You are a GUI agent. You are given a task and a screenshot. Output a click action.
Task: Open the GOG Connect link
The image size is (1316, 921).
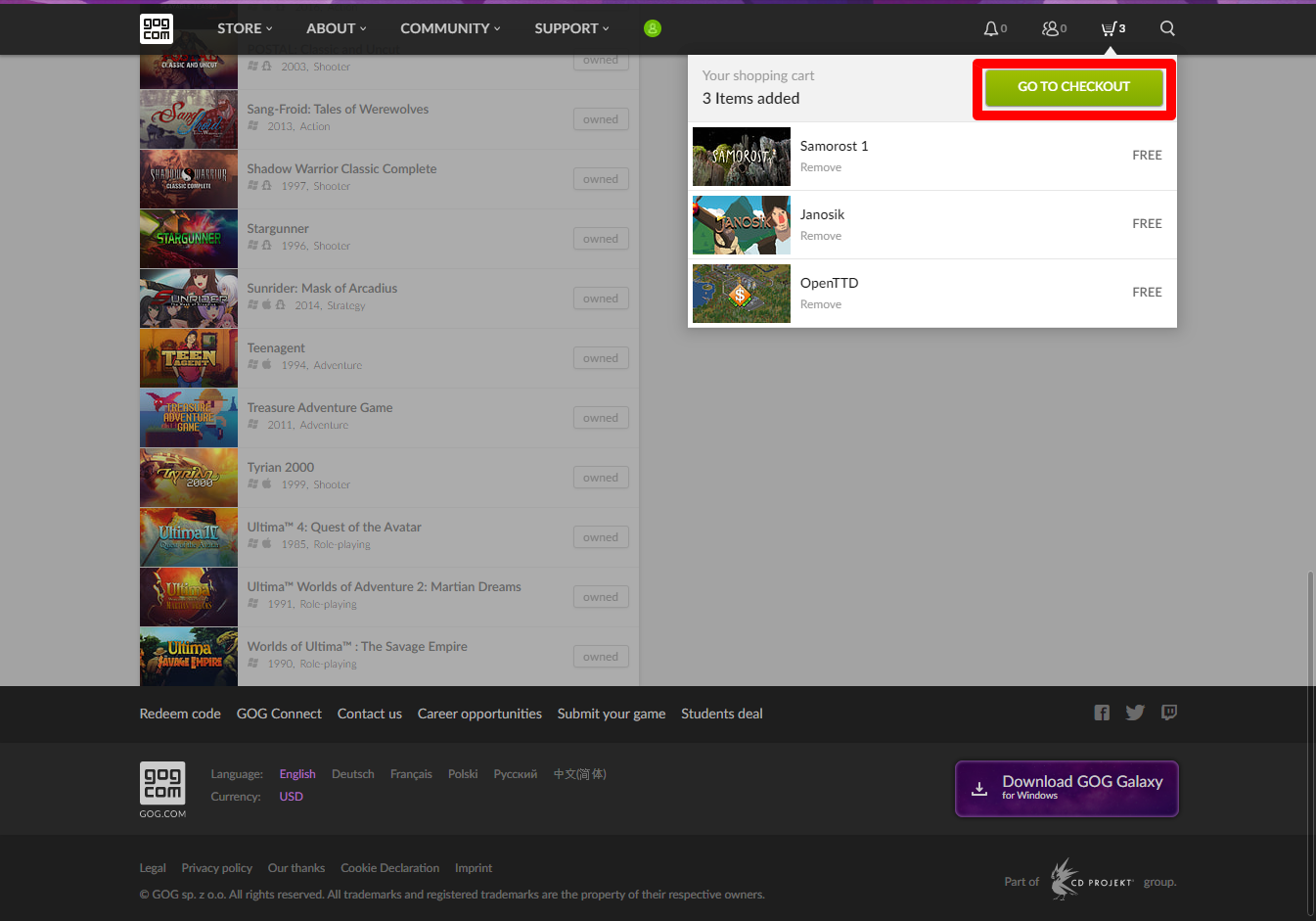[279, 714]
